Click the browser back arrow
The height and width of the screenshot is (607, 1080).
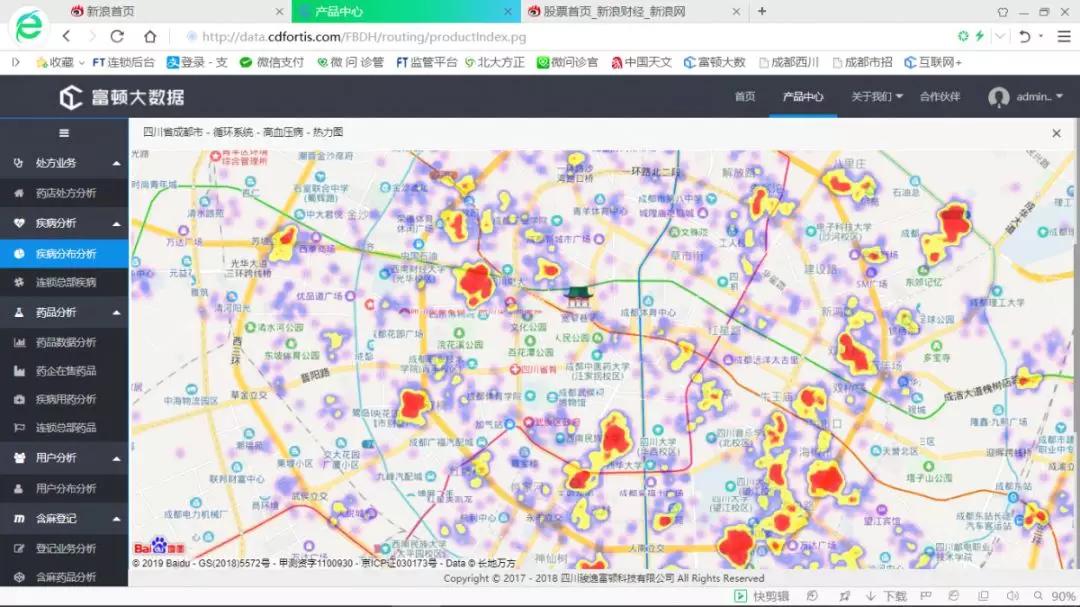(x=67, y=36)
